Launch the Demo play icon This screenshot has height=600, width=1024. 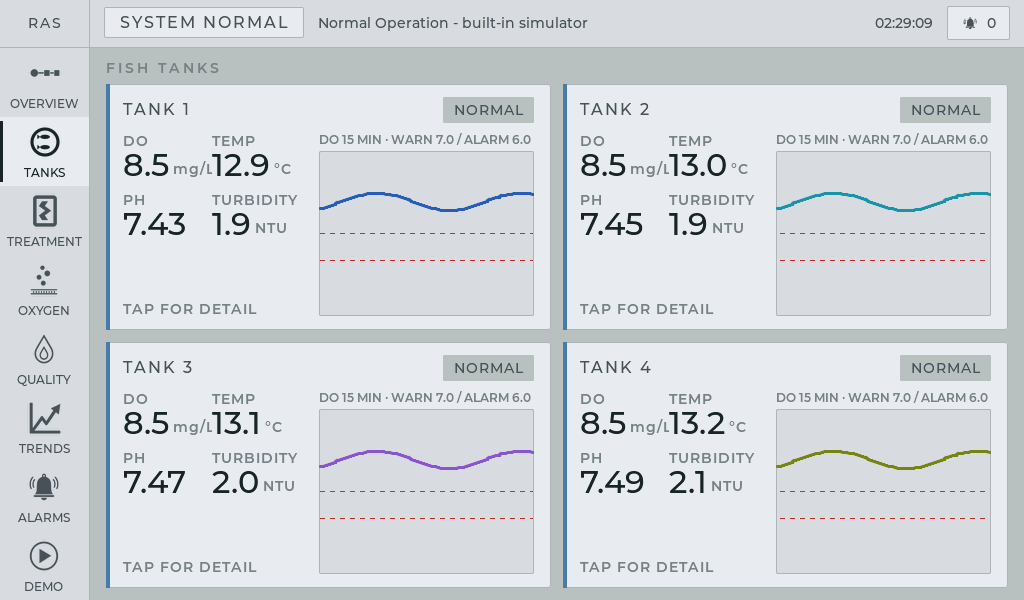tap(44, 556)
